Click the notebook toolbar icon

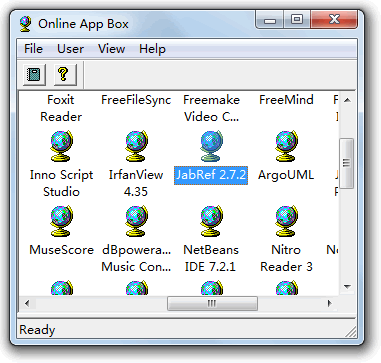(x=34, y=74)
